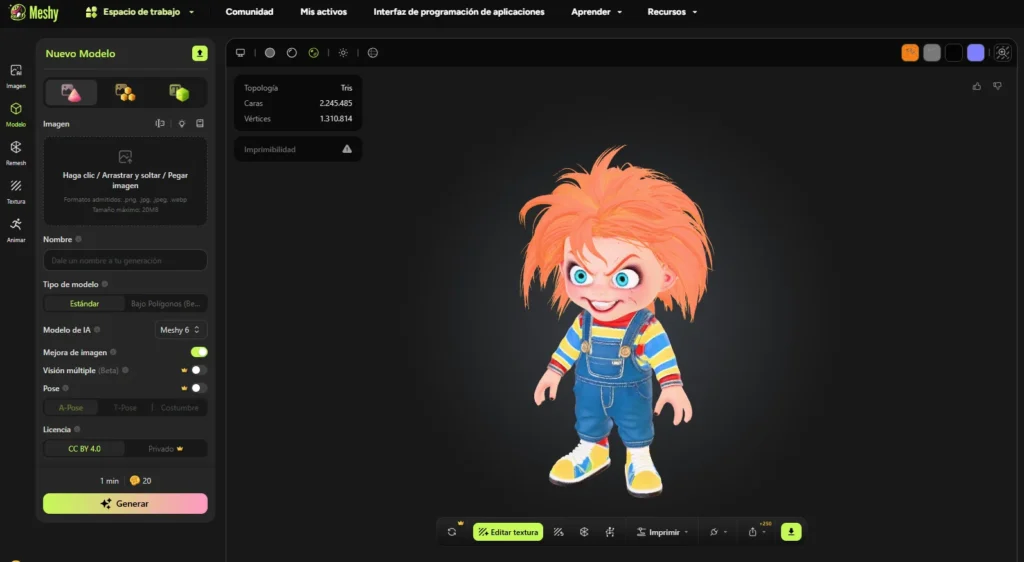Open the Remesh tool in the sidebar
The image size is (1024, 562).
(x=15, y=151)
